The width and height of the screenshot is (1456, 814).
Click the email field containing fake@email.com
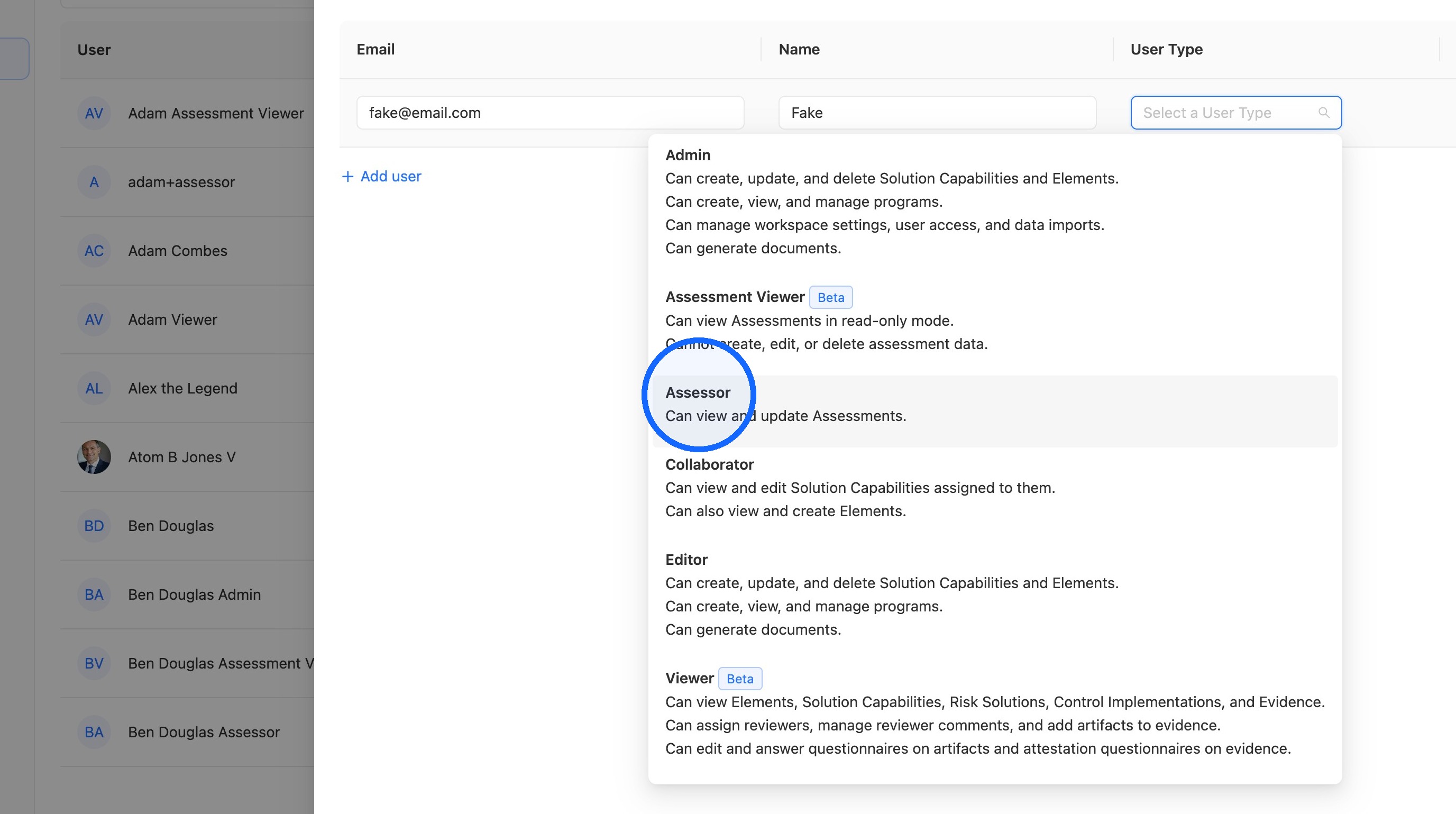pyautogui.click(x=550, y=113)
